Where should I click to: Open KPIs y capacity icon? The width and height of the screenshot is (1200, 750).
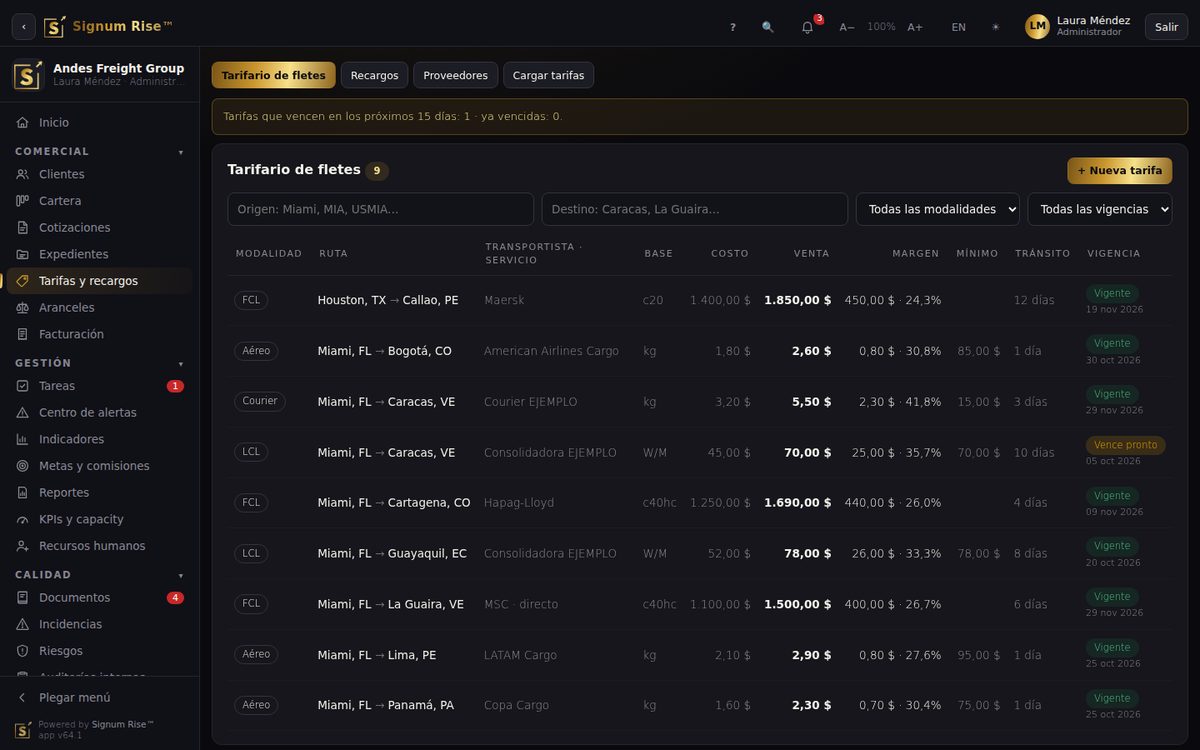(x=22, y=520)
